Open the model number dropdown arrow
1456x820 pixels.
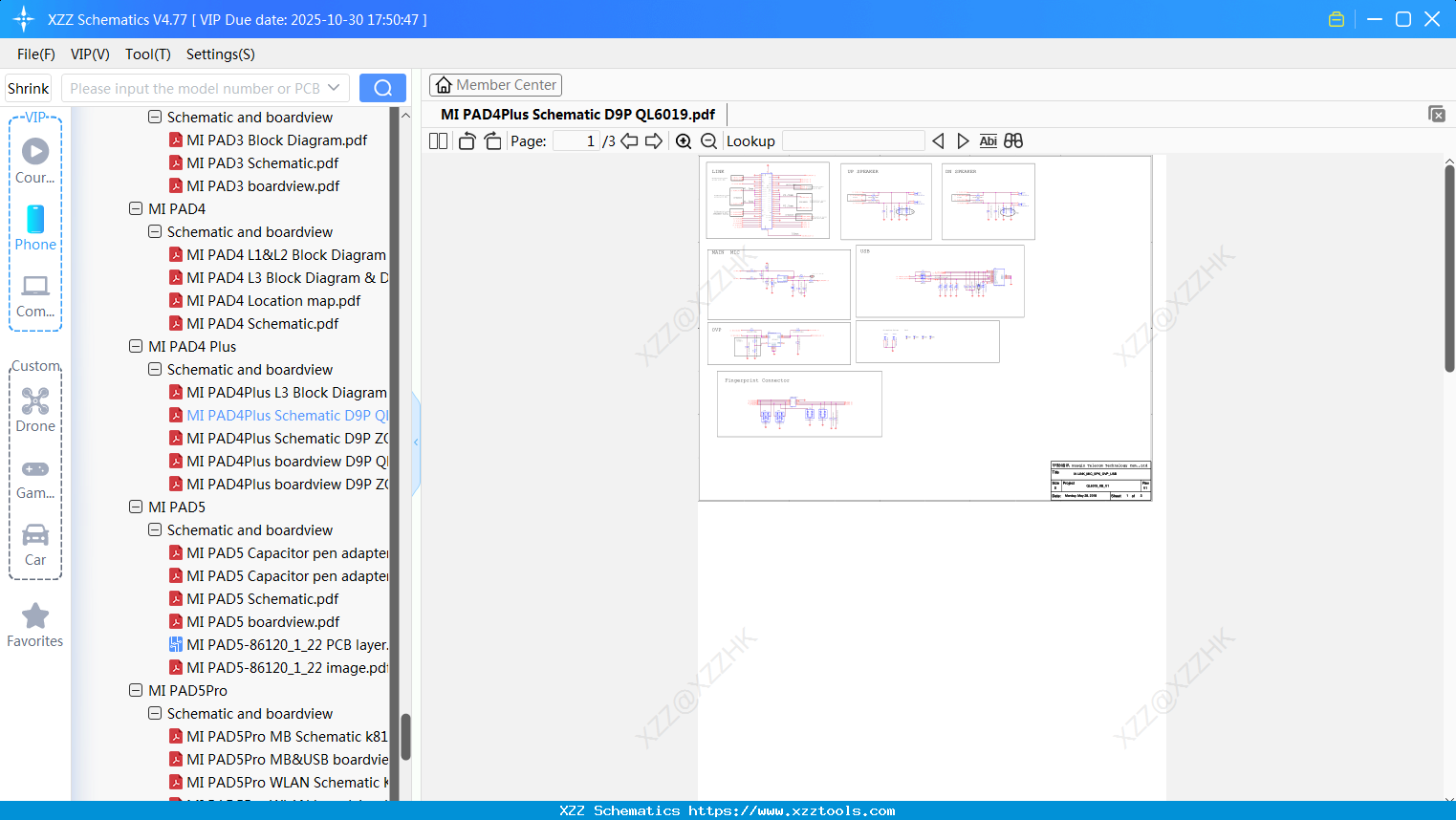coord(334,88)
